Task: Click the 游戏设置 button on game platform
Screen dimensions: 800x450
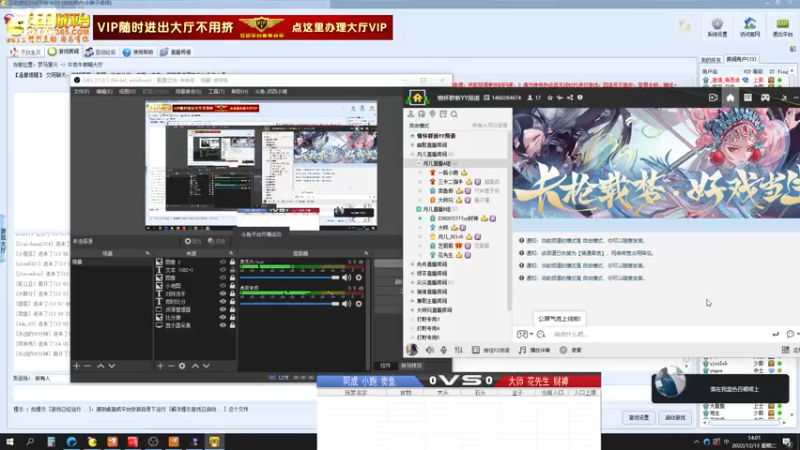Action: 639,417
